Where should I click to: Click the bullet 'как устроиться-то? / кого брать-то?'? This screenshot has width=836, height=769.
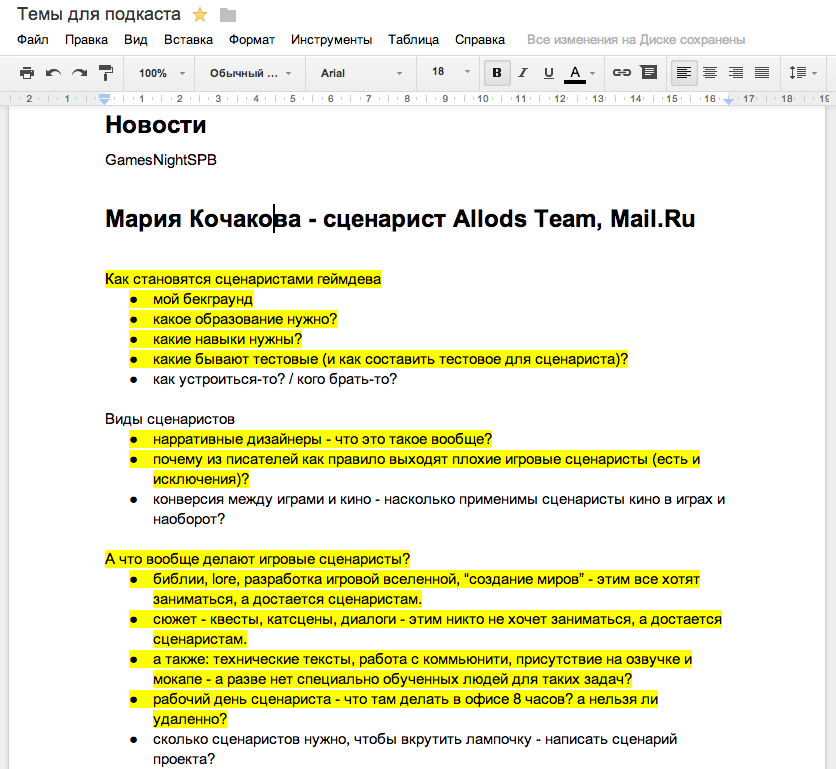[275, 379]
